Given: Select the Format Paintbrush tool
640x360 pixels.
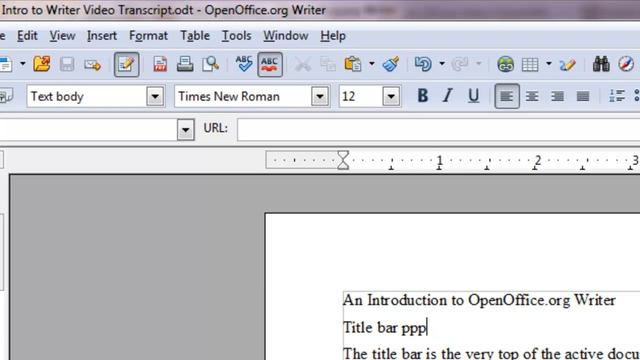Looking at the screenshot, I should coord(391,64).
